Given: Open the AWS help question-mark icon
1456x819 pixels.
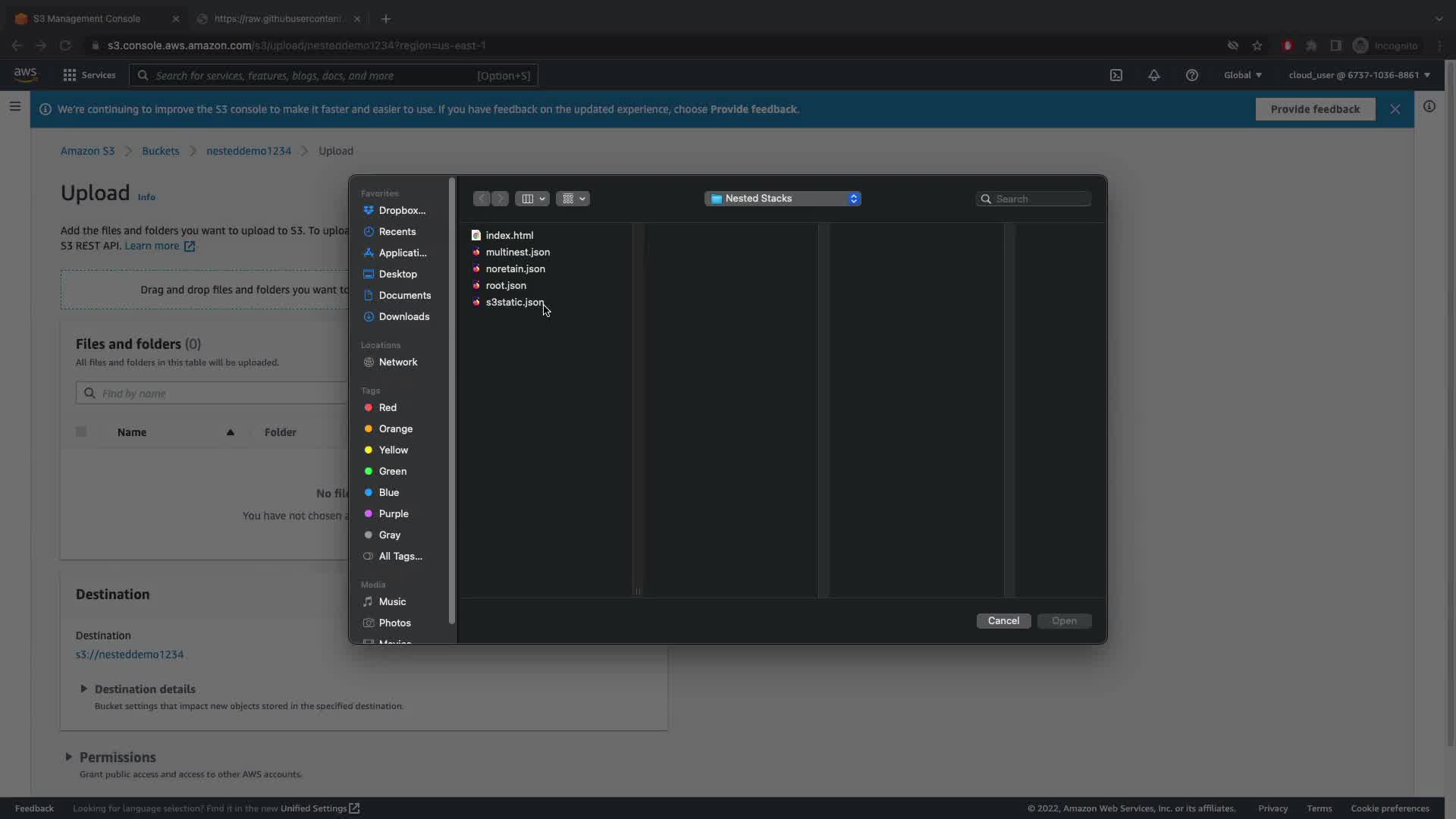Looking at the screenshot, I should (1191, 75).
